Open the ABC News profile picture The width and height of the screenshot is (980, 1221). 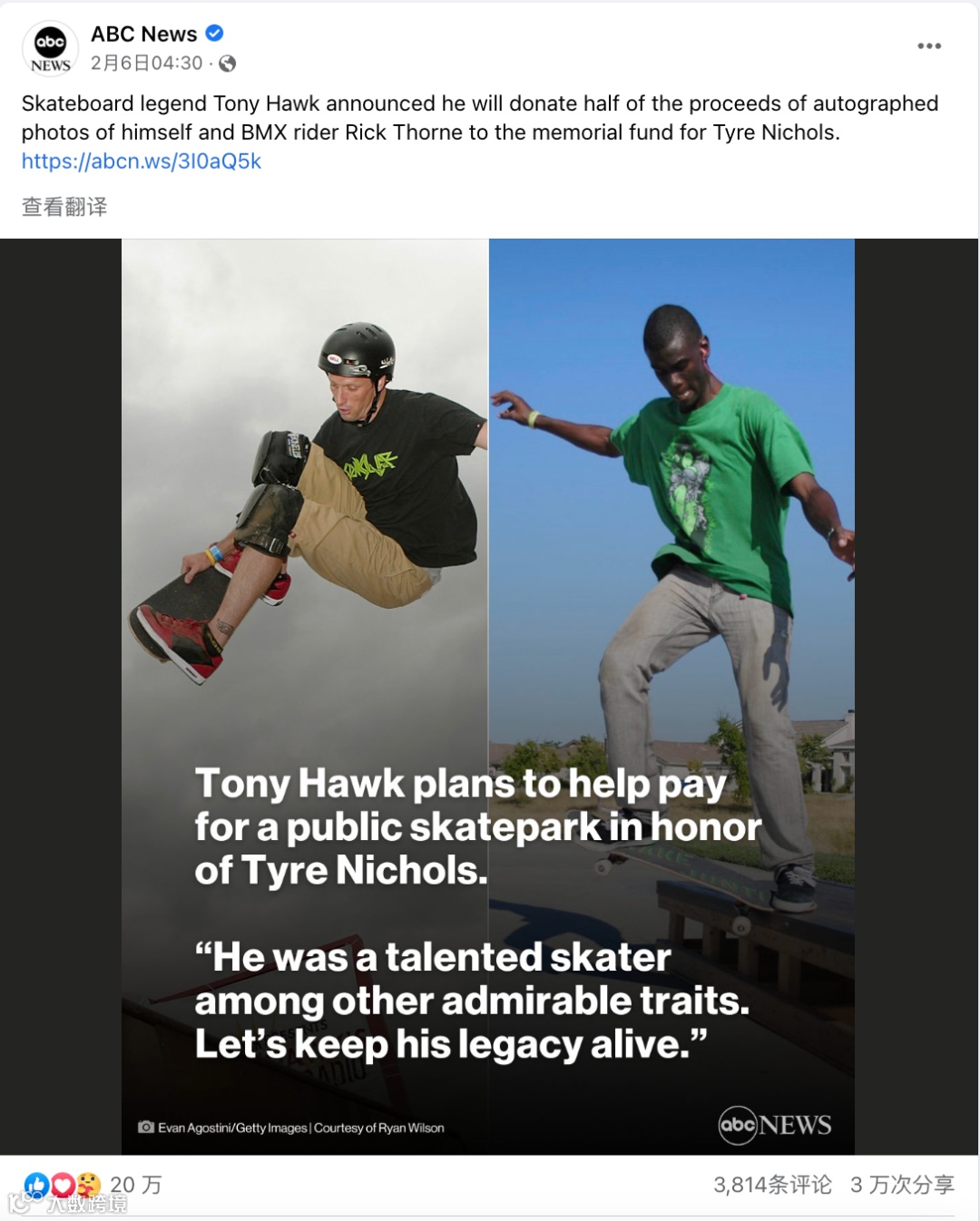coord(50,49)
